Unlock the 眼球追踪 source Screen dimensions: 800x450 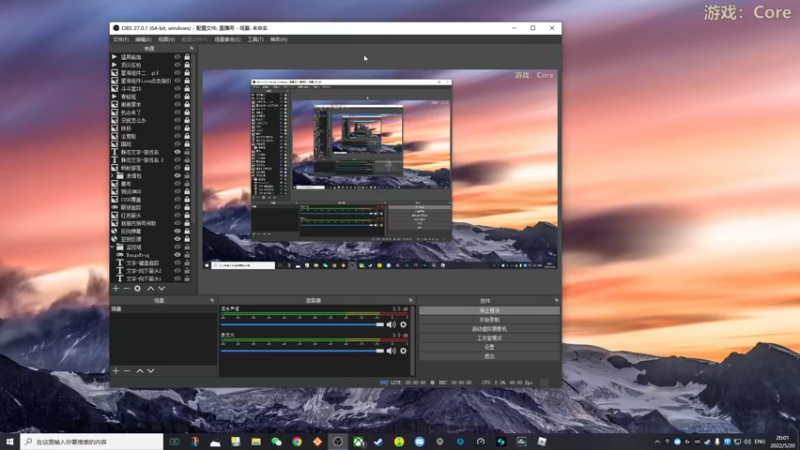tap(187, 207)
